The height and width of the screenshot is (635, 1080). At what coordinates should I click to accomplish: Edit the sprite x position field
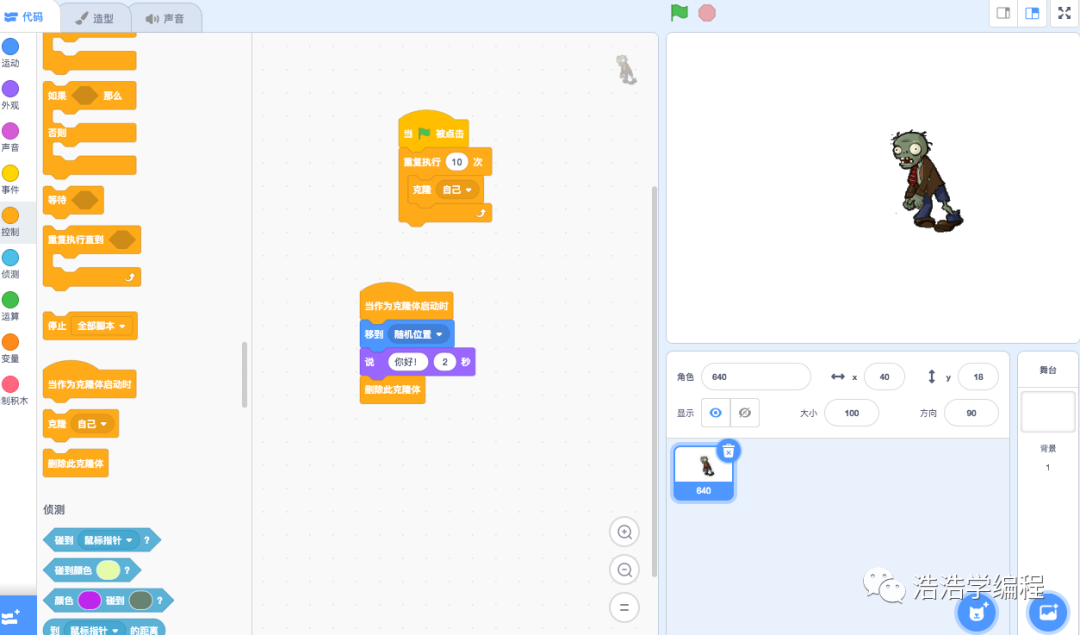click(884, 377)
